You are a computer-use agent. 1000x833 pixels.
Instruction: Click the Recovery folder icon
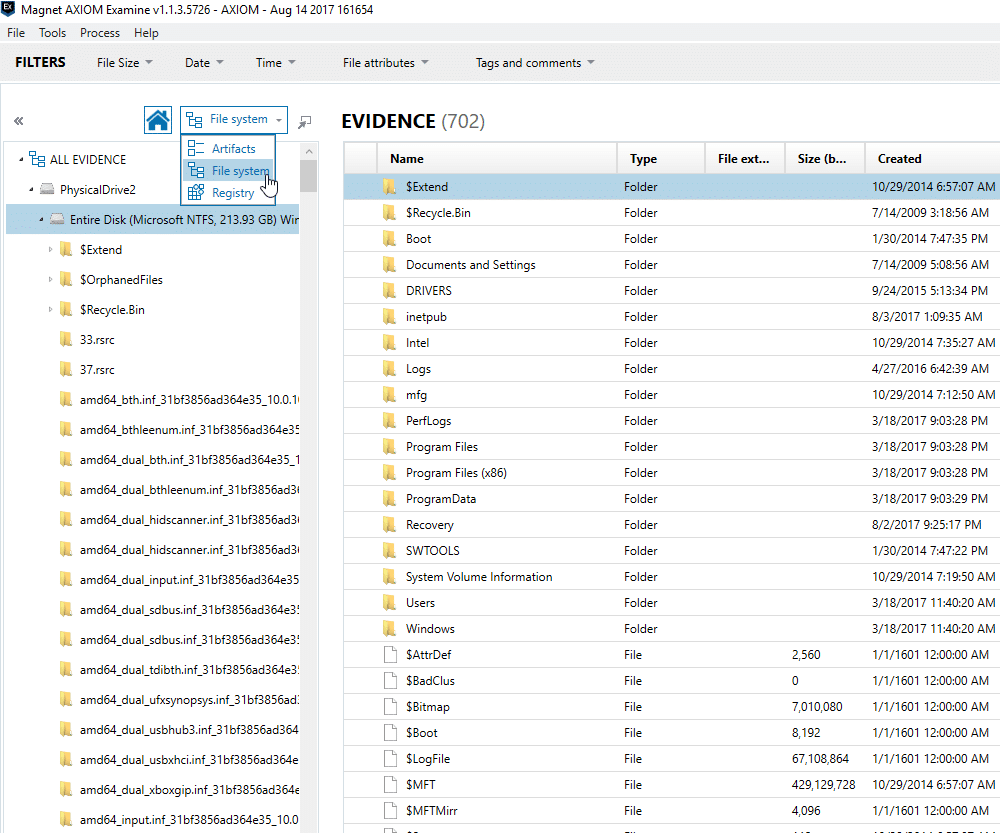point(389,525)
